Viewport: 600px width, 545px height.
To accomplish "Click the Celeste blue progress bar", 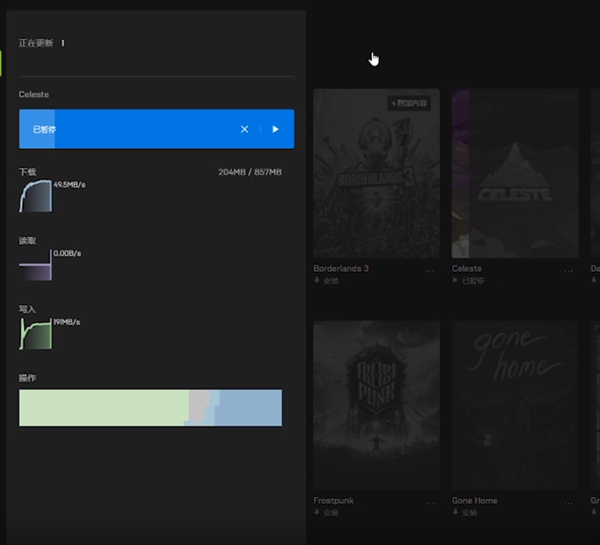I will [130, 129].
